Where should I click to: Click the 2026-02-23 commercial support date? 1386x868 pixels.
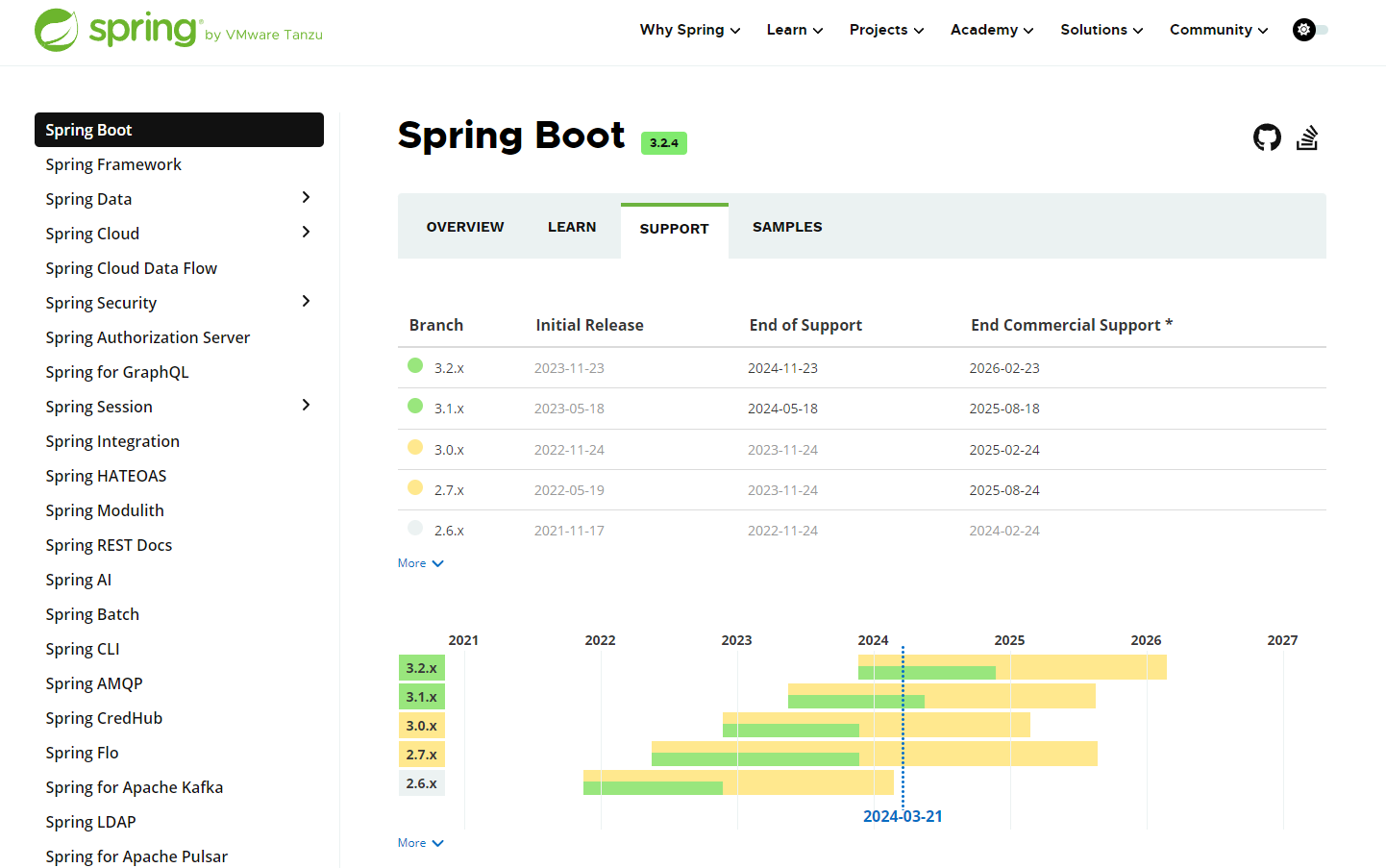click(x=1004, y=368)
